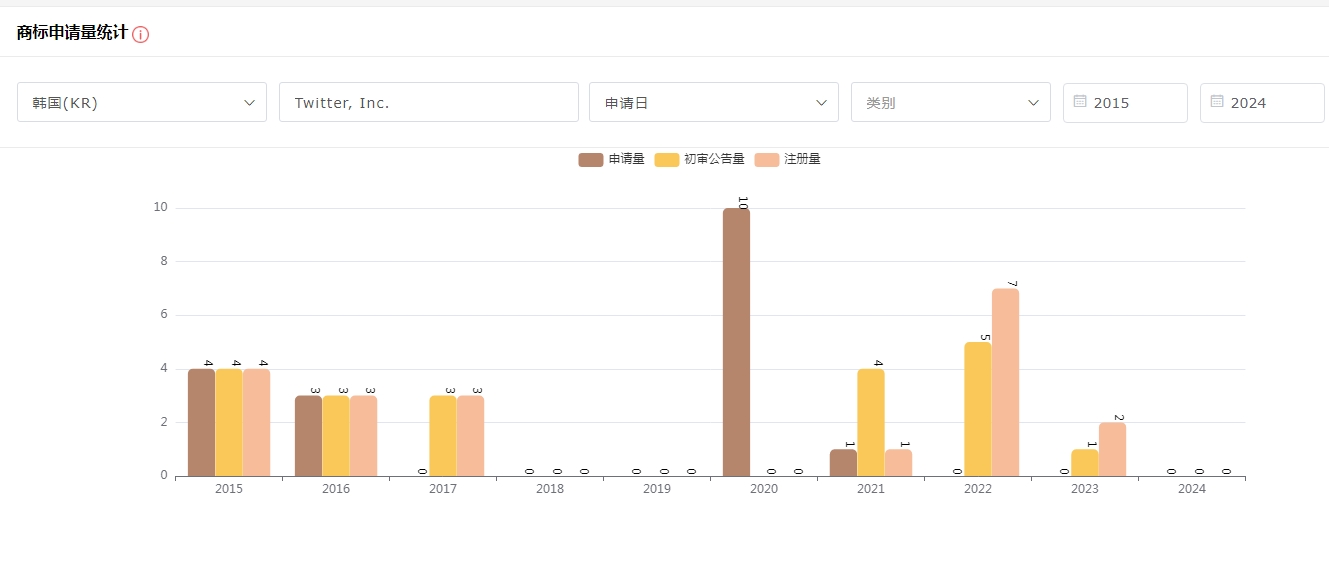1329x564 pixels.
Task: Click the 2016 brown 申请量 bar
Action: [308, 436]
